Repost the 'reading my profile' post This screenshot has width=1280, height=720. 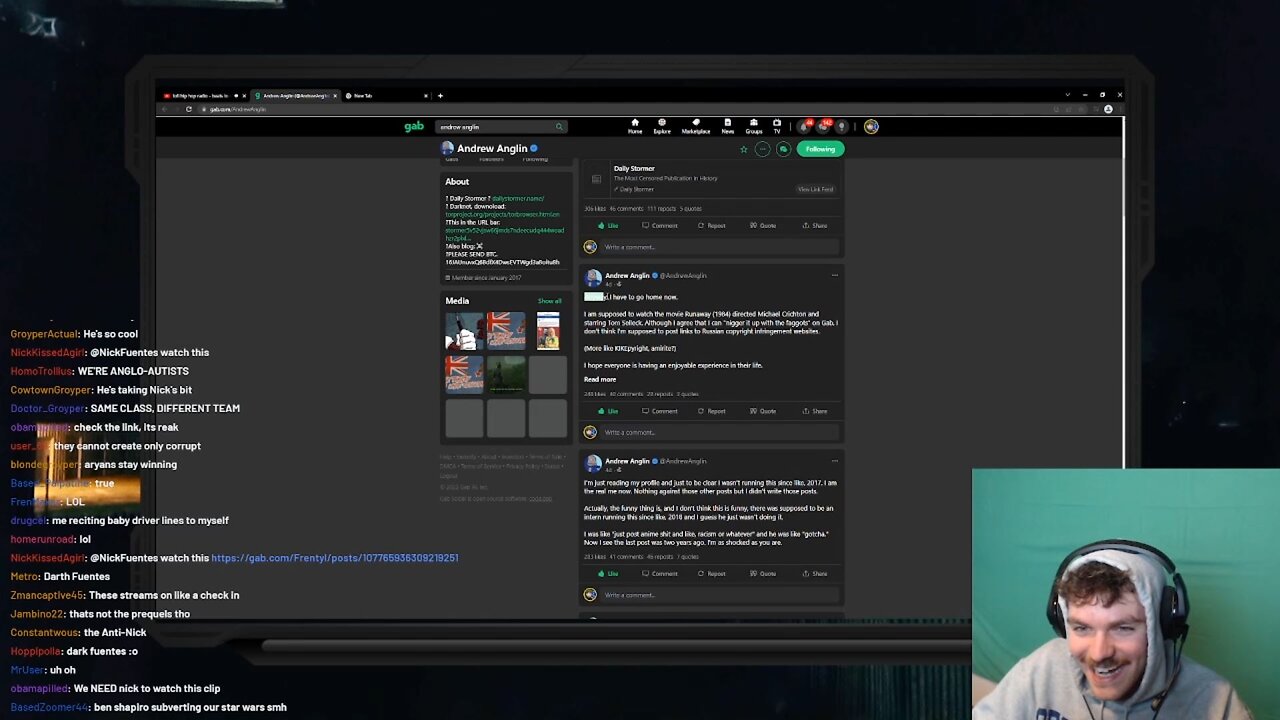click(x=712, y=574)
